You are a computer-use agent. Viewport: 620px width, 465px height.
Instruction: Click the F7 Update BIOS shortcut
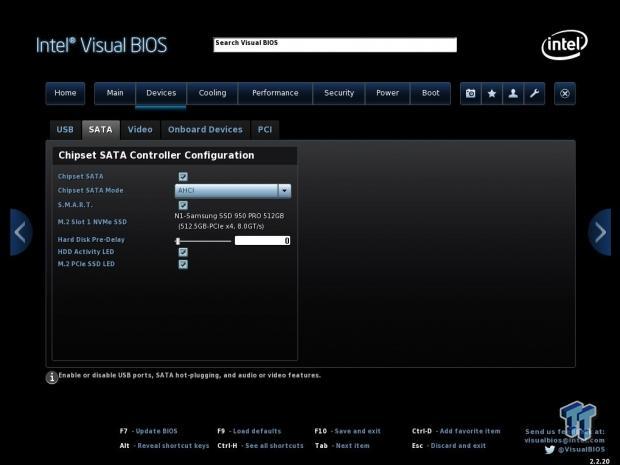click(x=149, y=431)
